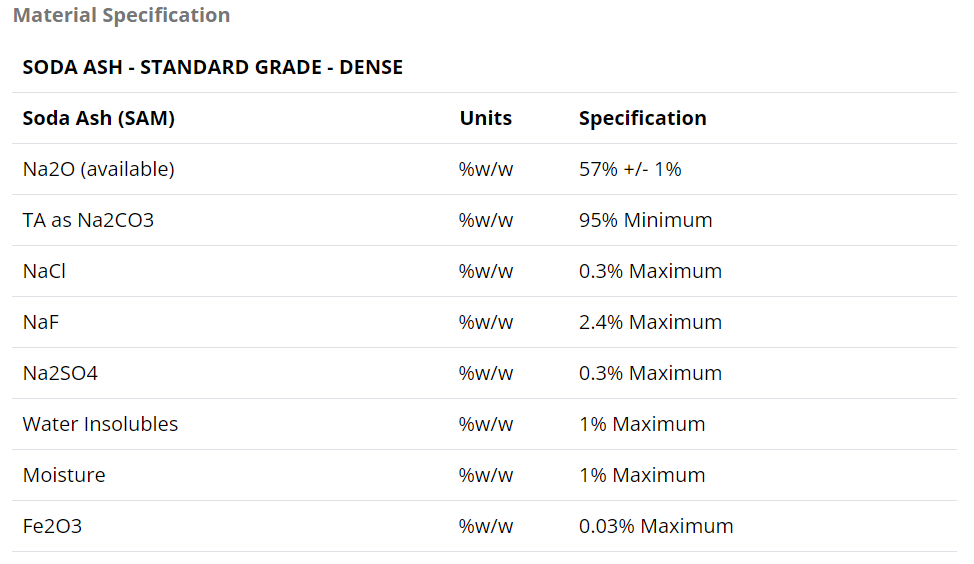Click the NaF row label
974x564 pixels.
[42, 322]
